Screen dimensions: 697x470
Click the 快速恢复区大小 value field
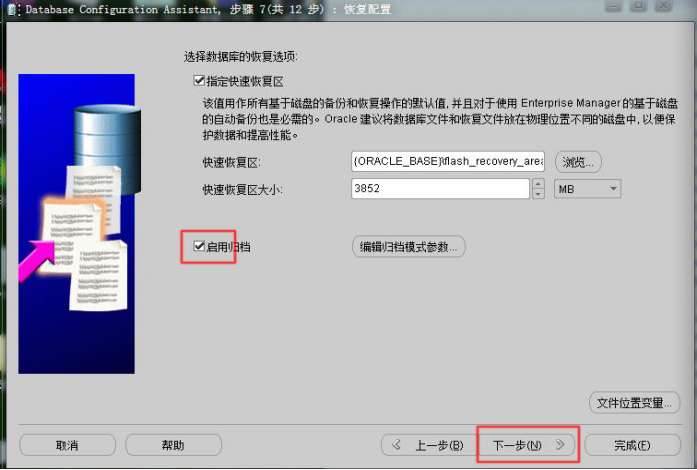(440, 189)
